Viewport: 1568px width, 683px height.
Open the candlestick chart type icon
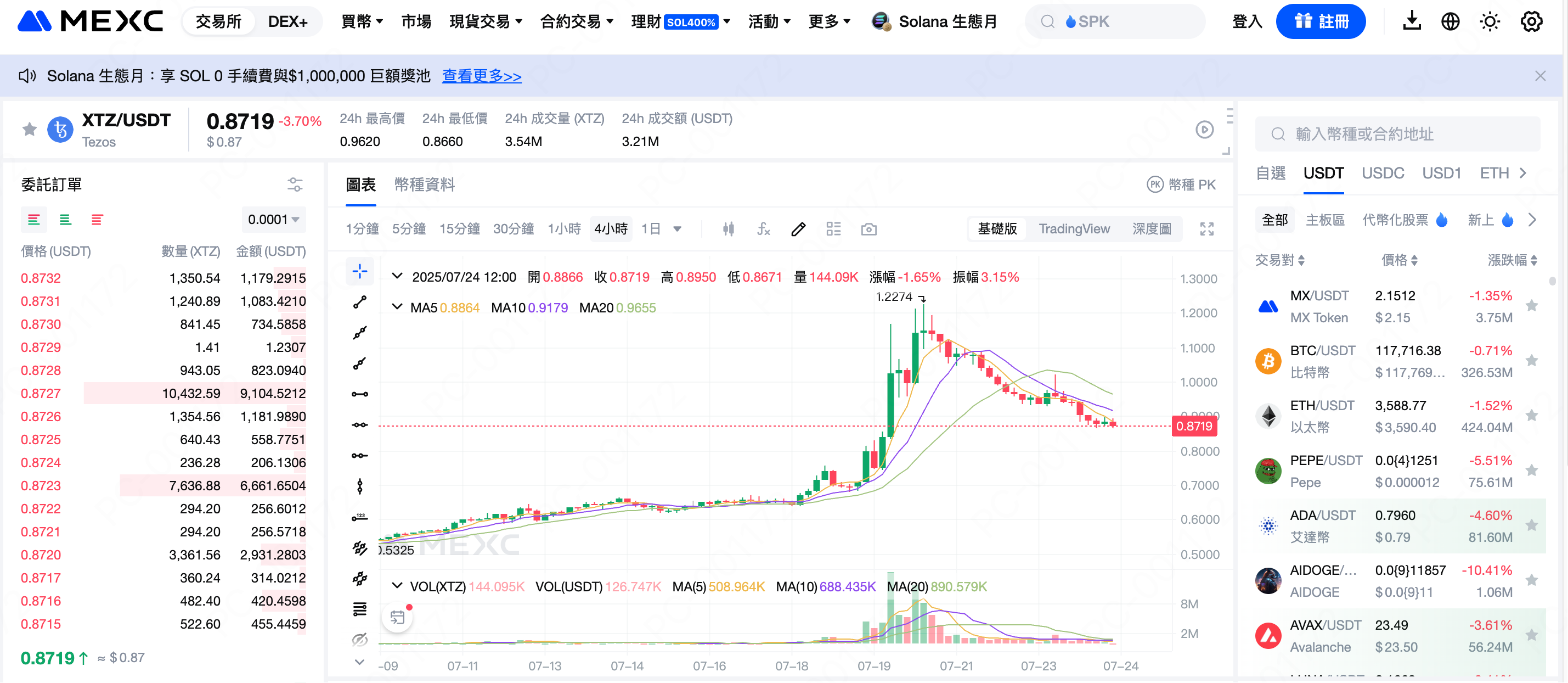(x=728, y=229)
